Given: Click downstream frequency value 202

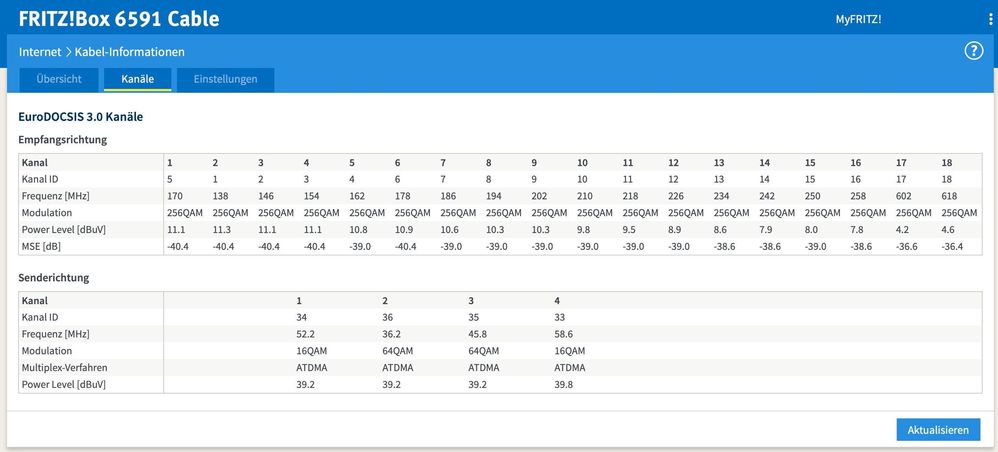Looking at the screenshot, I should click(539, 196).
